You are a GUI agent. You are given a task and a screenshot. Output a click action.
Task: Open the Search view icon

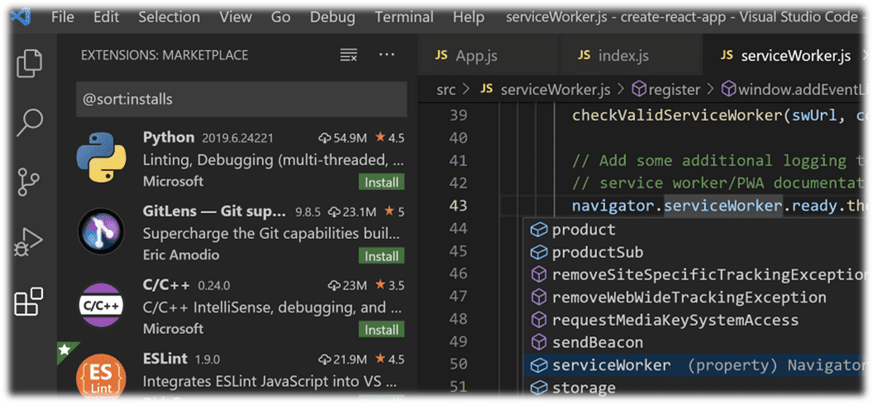30,123
